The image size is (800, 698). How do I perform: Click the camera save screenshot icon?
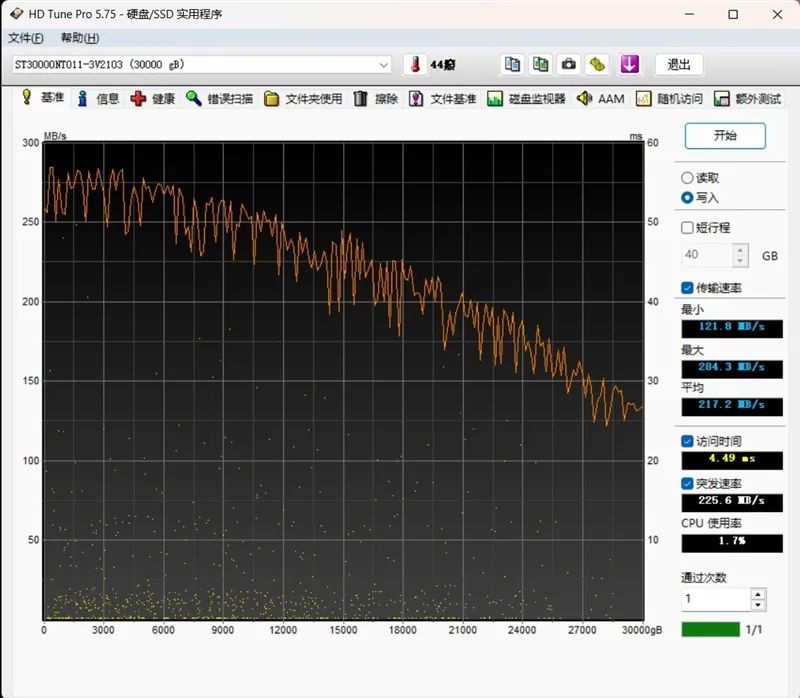[569, 64]
